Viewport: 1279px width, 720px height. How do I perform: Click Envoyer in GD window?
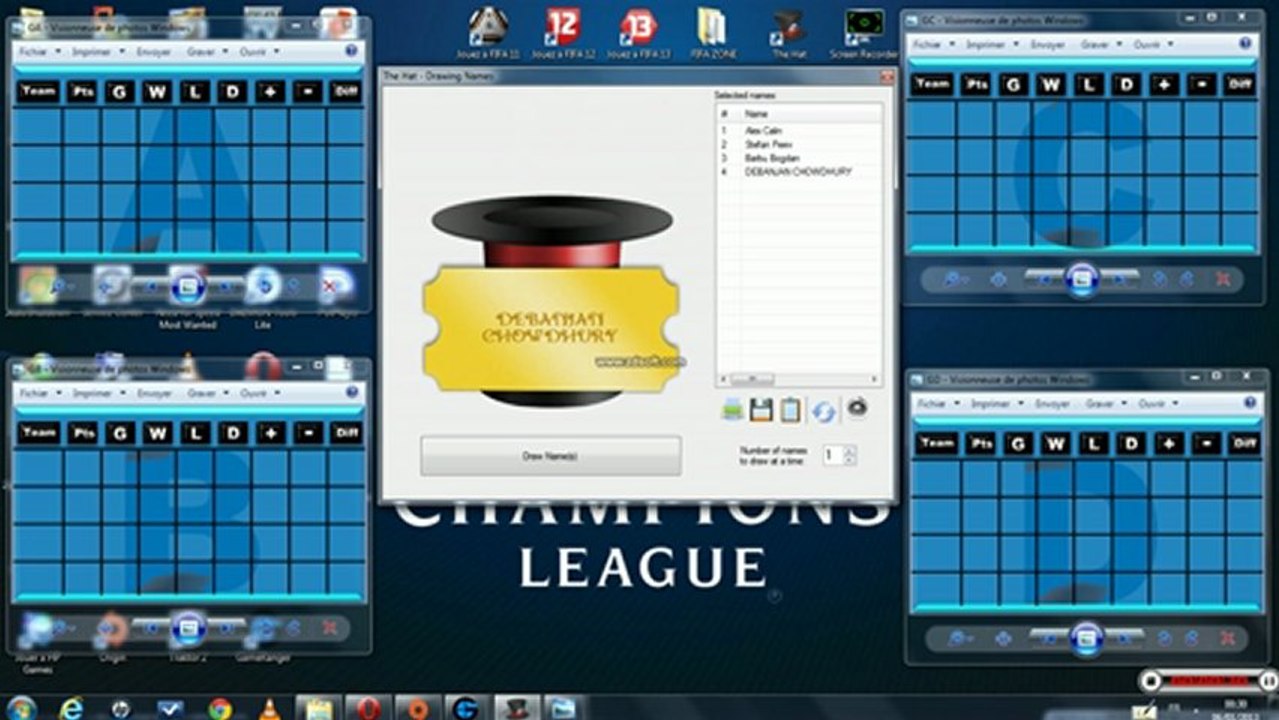coord(1052,404)
